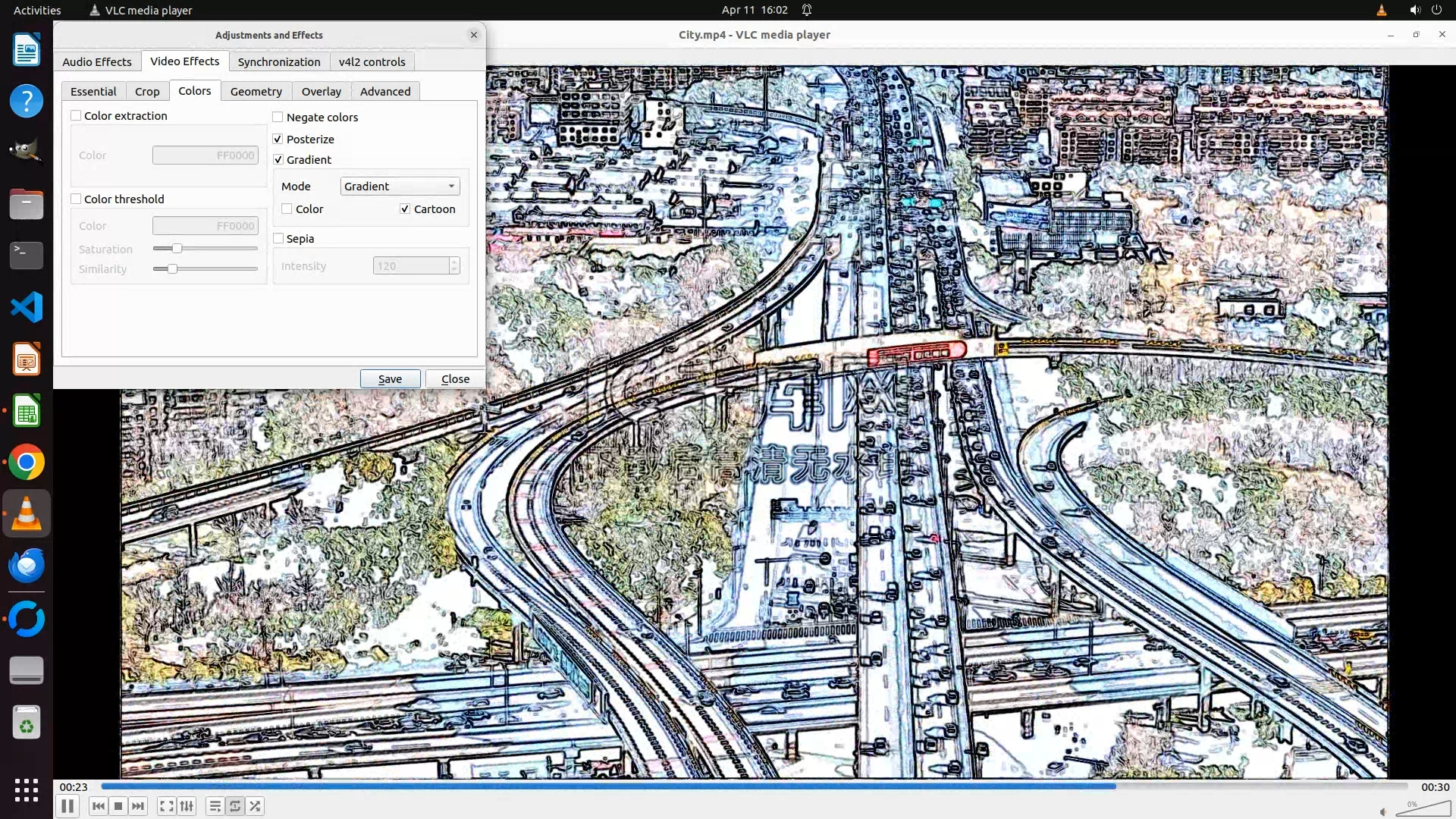Screen dimensions: 1456x819
Task: Click the video seek progress bar
Action: [x=755, y=787]
